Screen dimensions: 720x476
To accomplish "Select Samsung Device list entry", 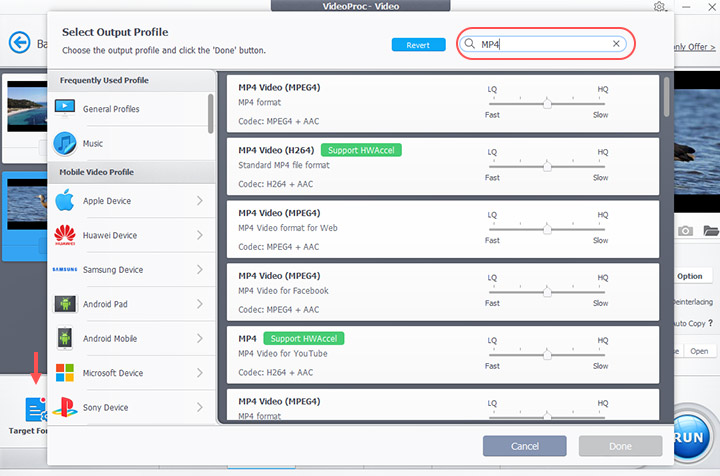I will (x=131, y=269).
